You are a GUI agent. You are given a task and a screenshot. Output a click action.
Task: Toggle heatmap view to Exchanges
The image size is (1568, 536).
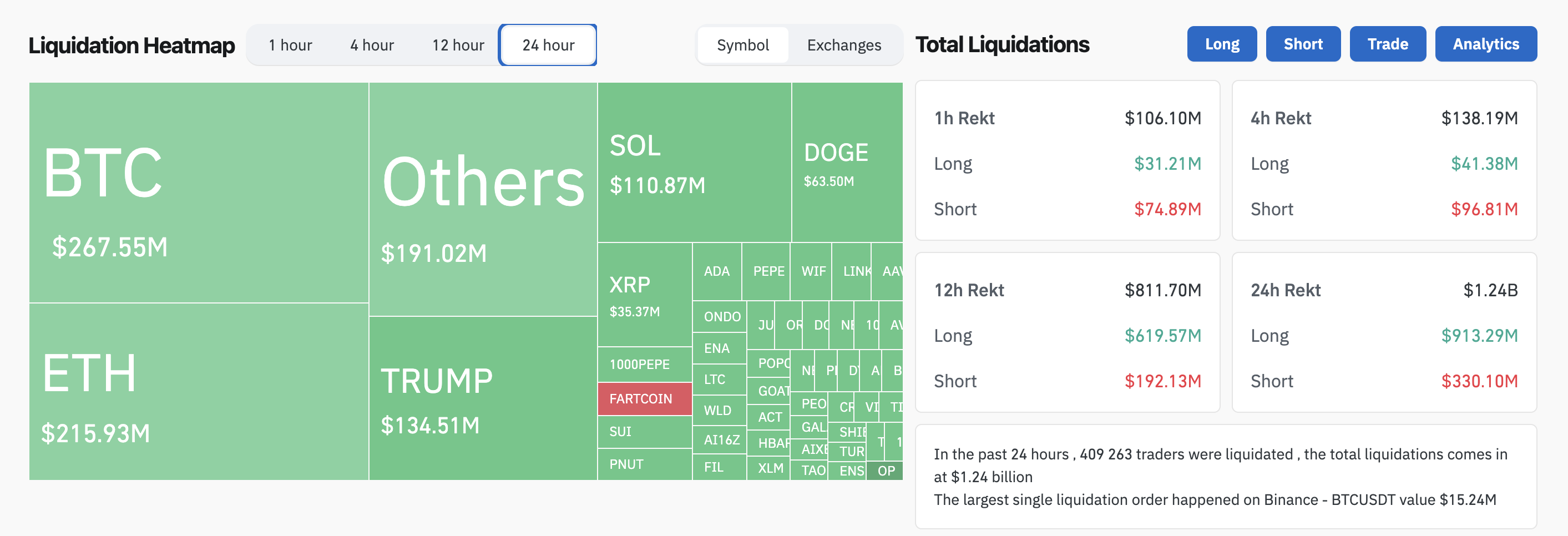(x=844, y=45)
